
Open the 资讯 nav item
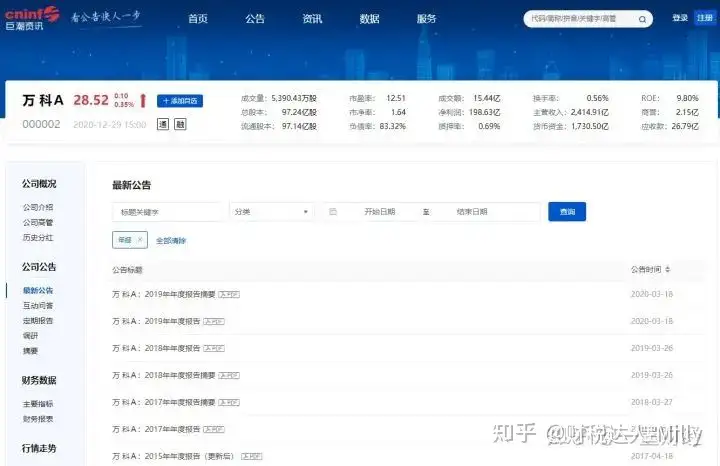tap(312, 19)
